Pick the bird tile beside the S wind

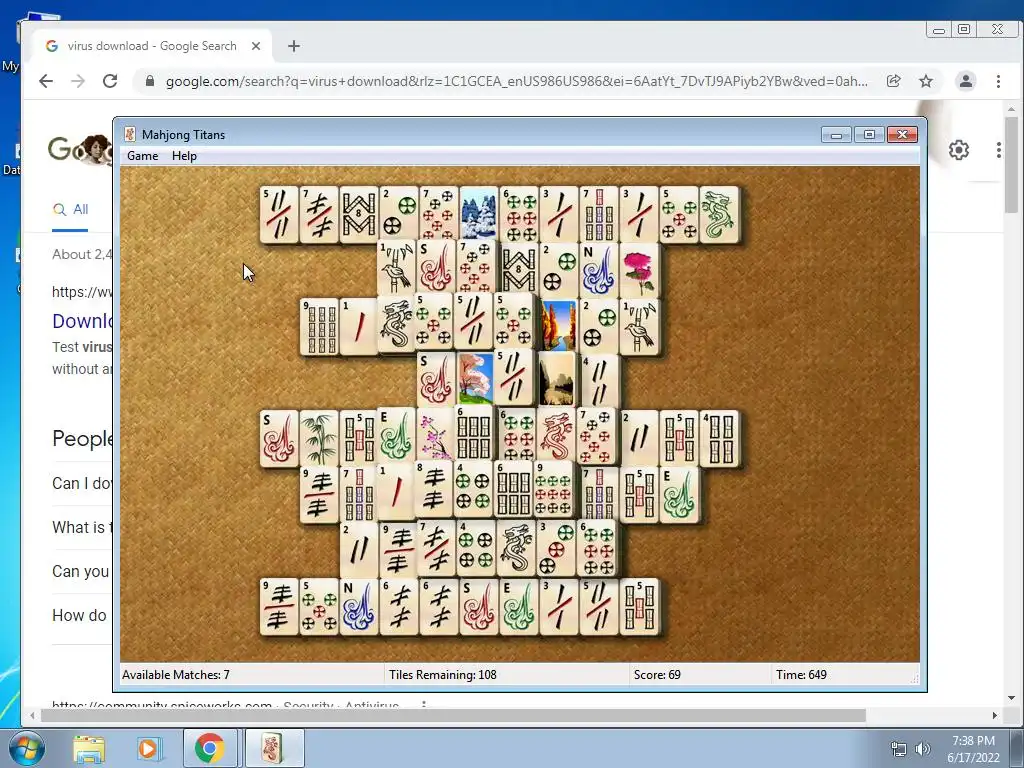pos(396,268)
